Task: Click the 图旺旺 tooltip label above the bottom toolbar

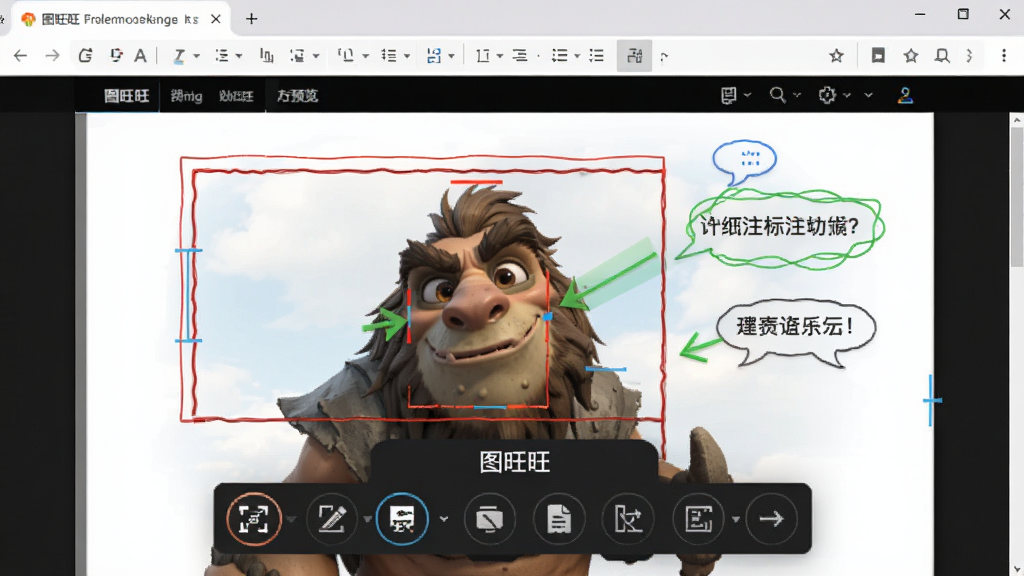Action: [515, 462]
